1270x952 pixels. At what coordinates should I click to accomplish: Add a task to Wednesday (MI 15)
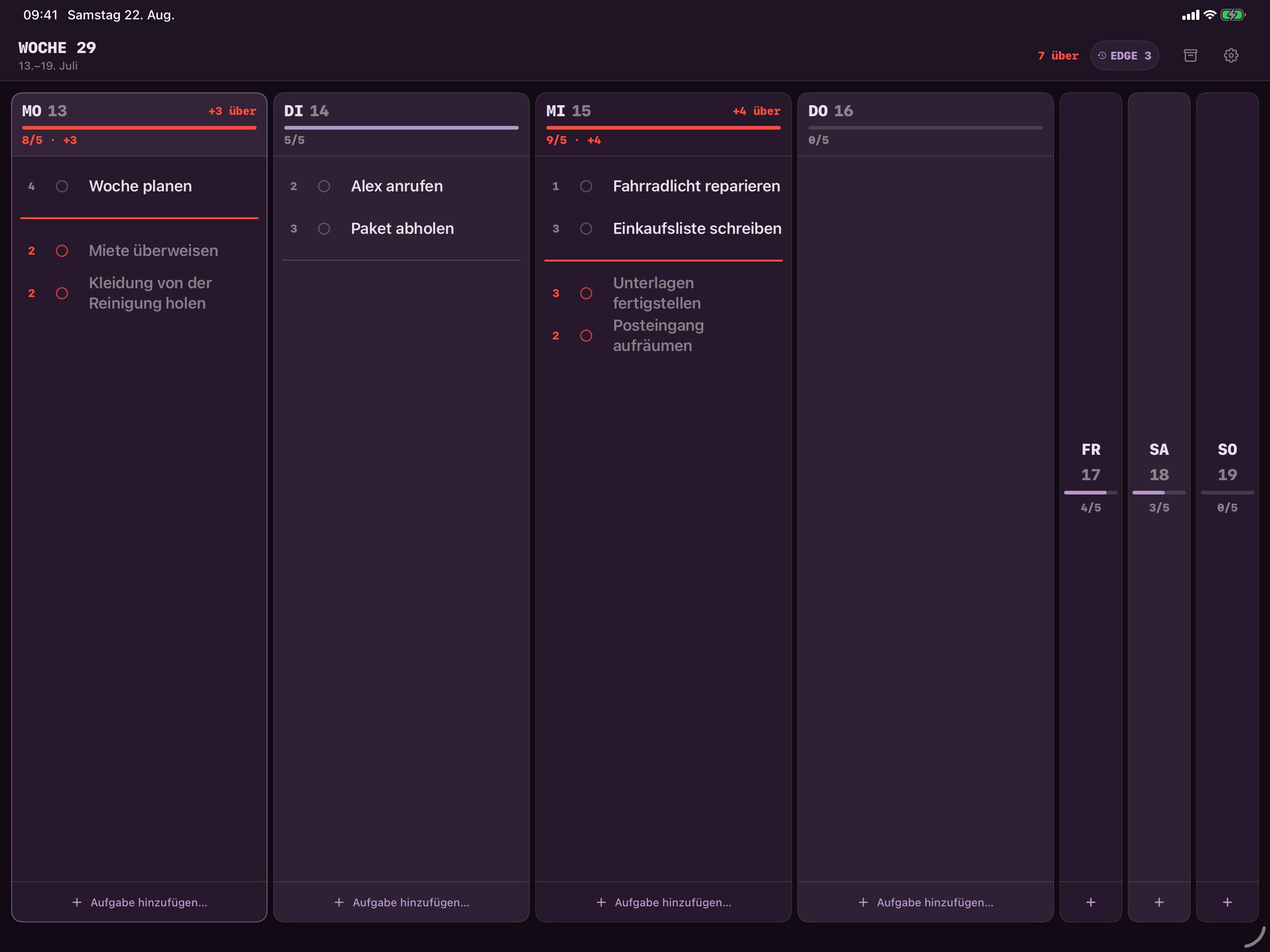664,902
